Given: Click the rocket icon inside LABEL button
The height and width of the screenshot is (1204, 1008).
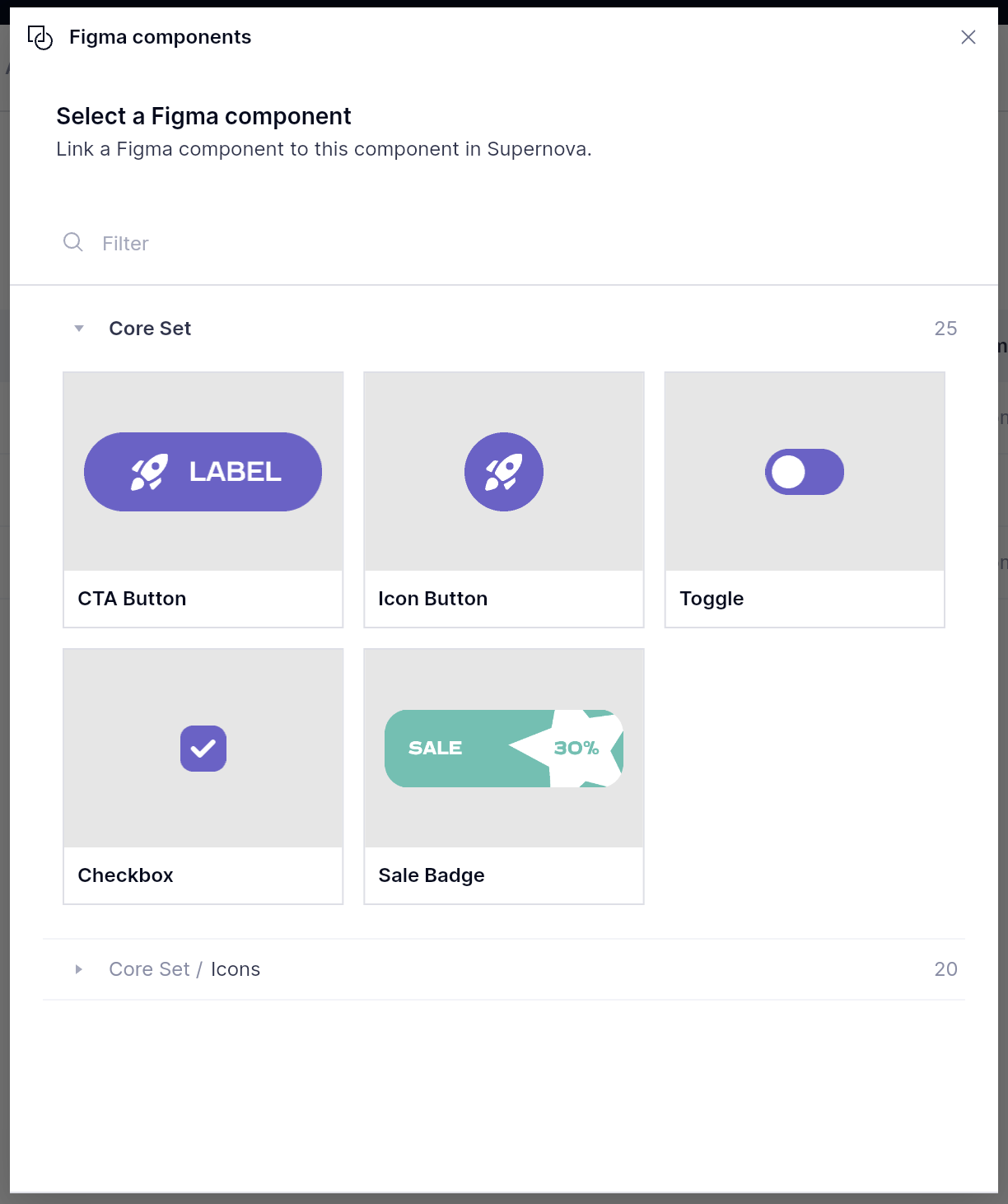Looking at the screenshot, I should point(149,472).
